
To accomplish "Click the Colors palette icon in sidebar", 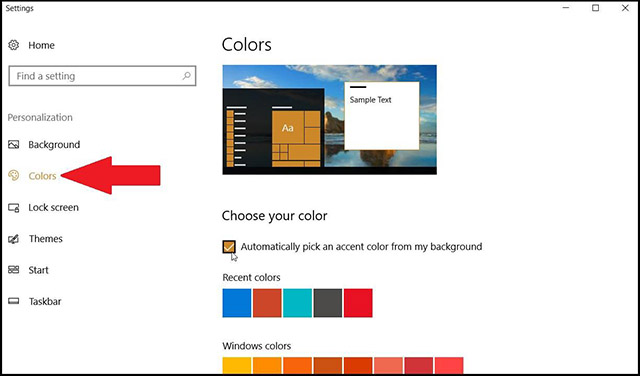I will click(13, 176).
